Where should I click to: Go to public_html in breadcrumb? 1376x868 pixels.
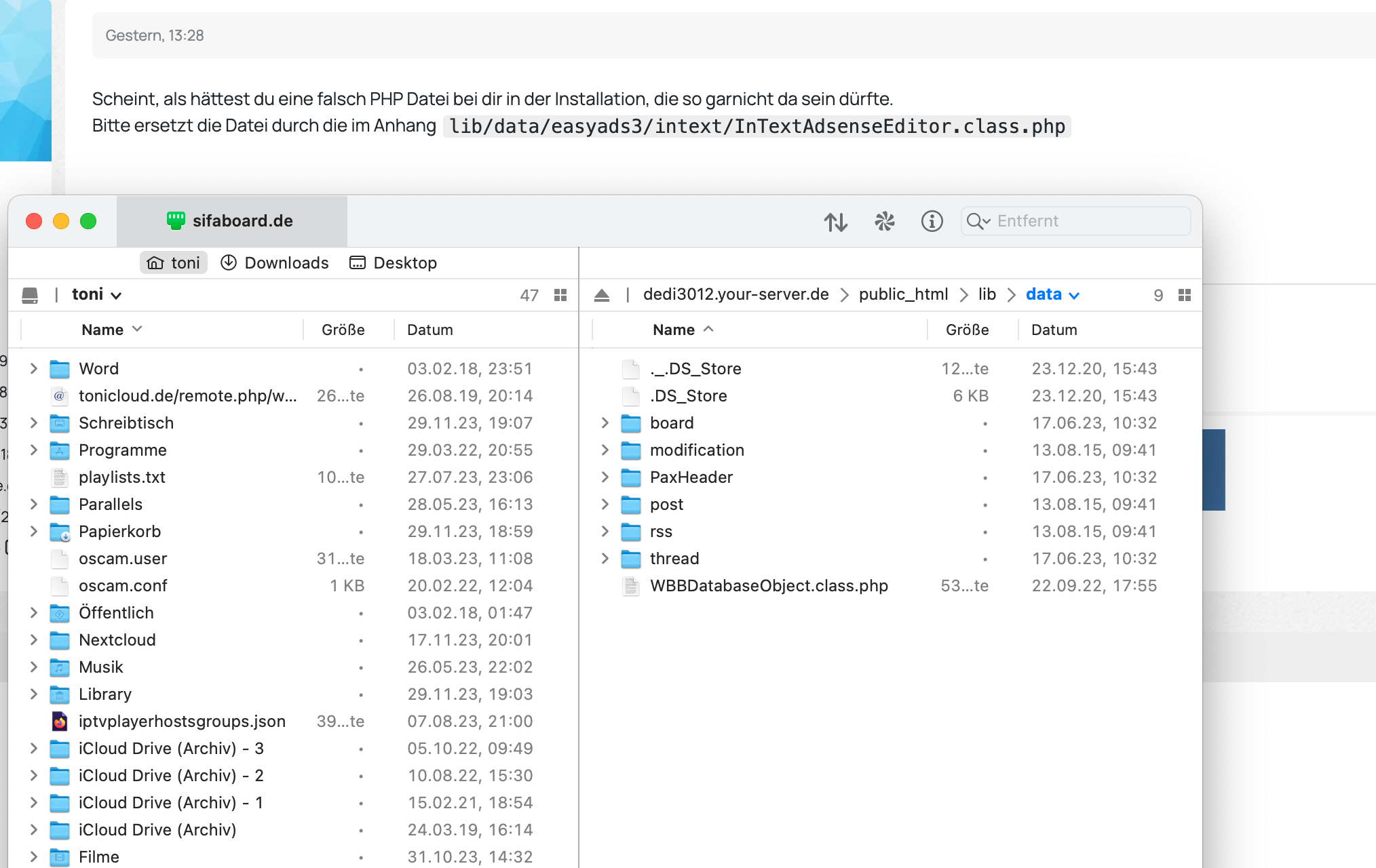(903, 295)
